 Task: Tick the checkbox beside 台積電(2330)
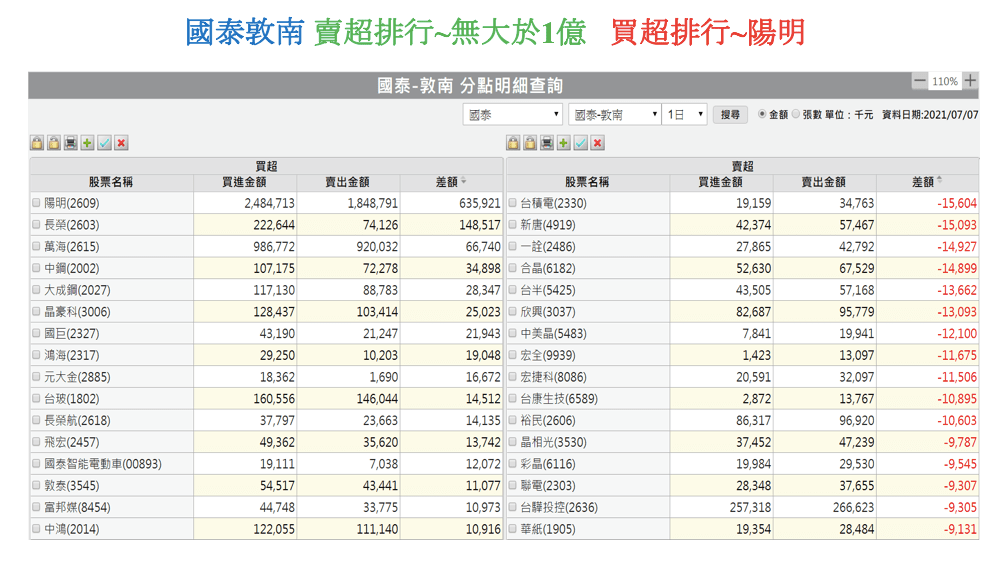[x=513, y=203]
